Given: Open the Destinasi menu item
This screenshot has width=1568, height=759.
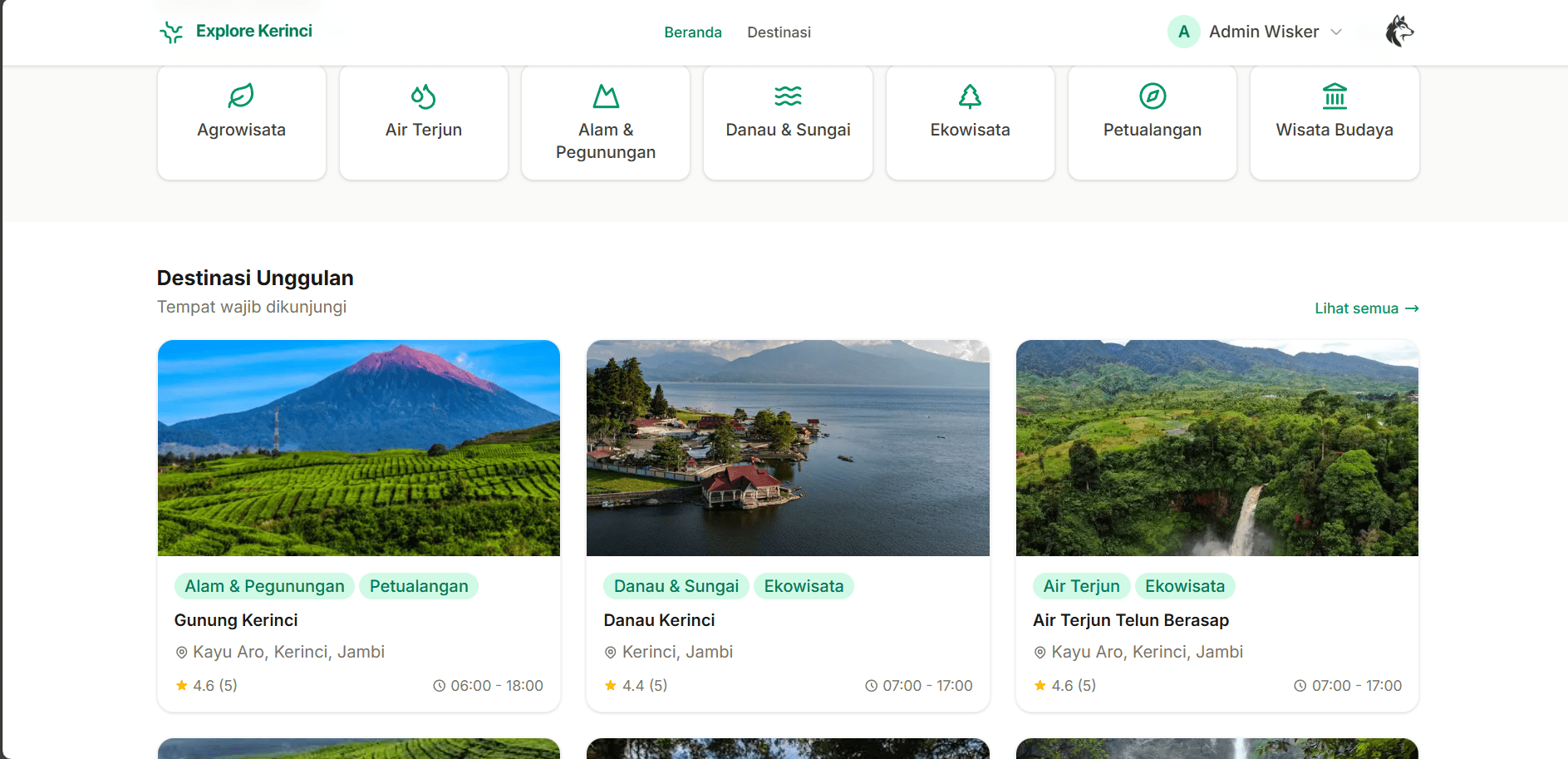Looking at the screenshot, I should [x=779, y=32].
